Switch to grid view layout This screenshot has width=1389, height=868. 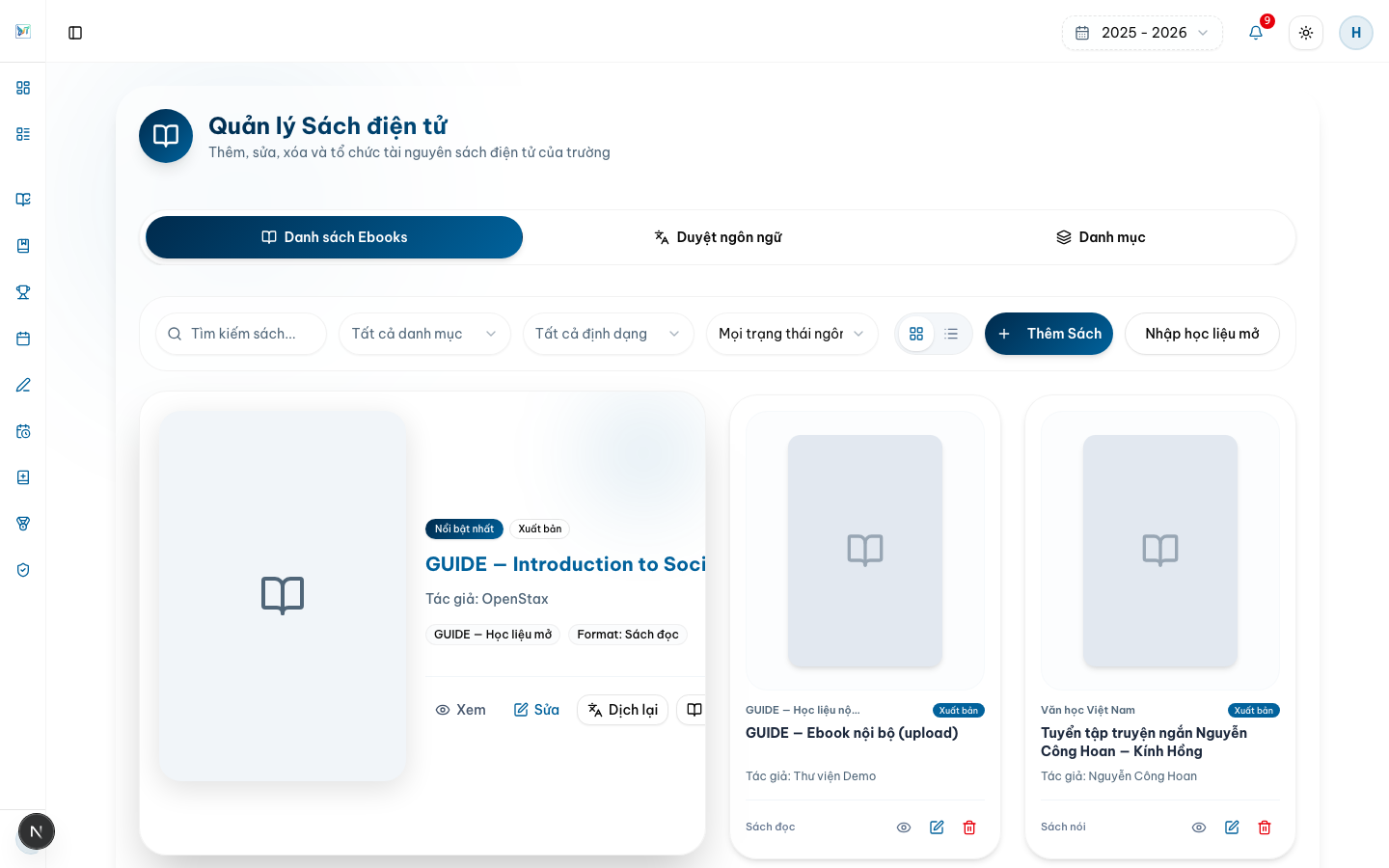(916, 334)
